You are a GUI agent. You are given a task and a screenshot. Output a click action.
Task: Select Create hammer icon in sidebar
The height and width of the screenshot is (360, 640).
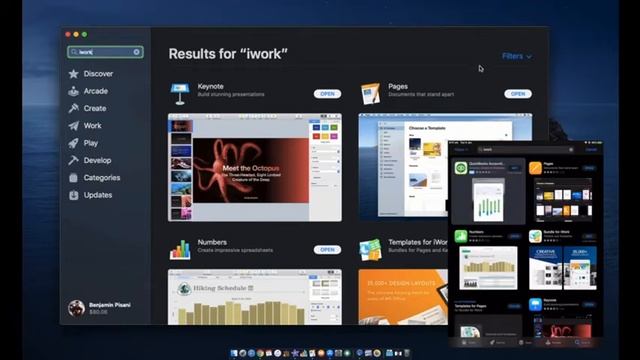tap(73, 108)
